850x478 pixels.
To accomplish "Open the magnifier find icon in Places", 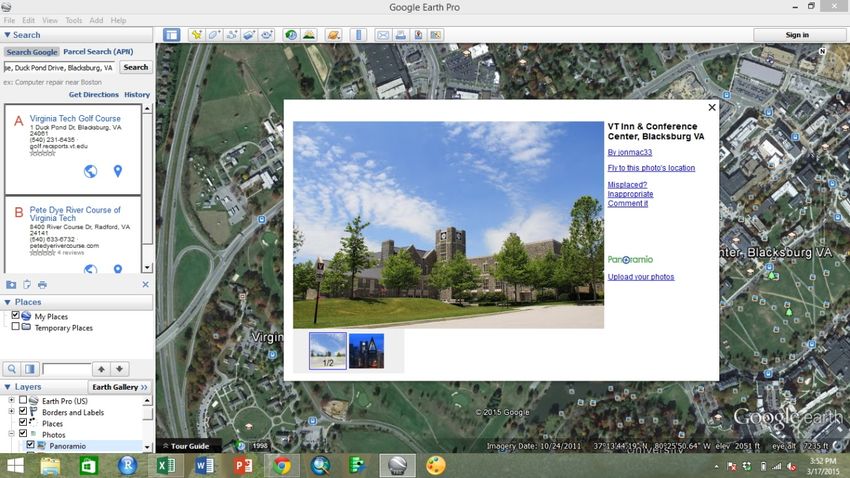I will pos(11,369).
